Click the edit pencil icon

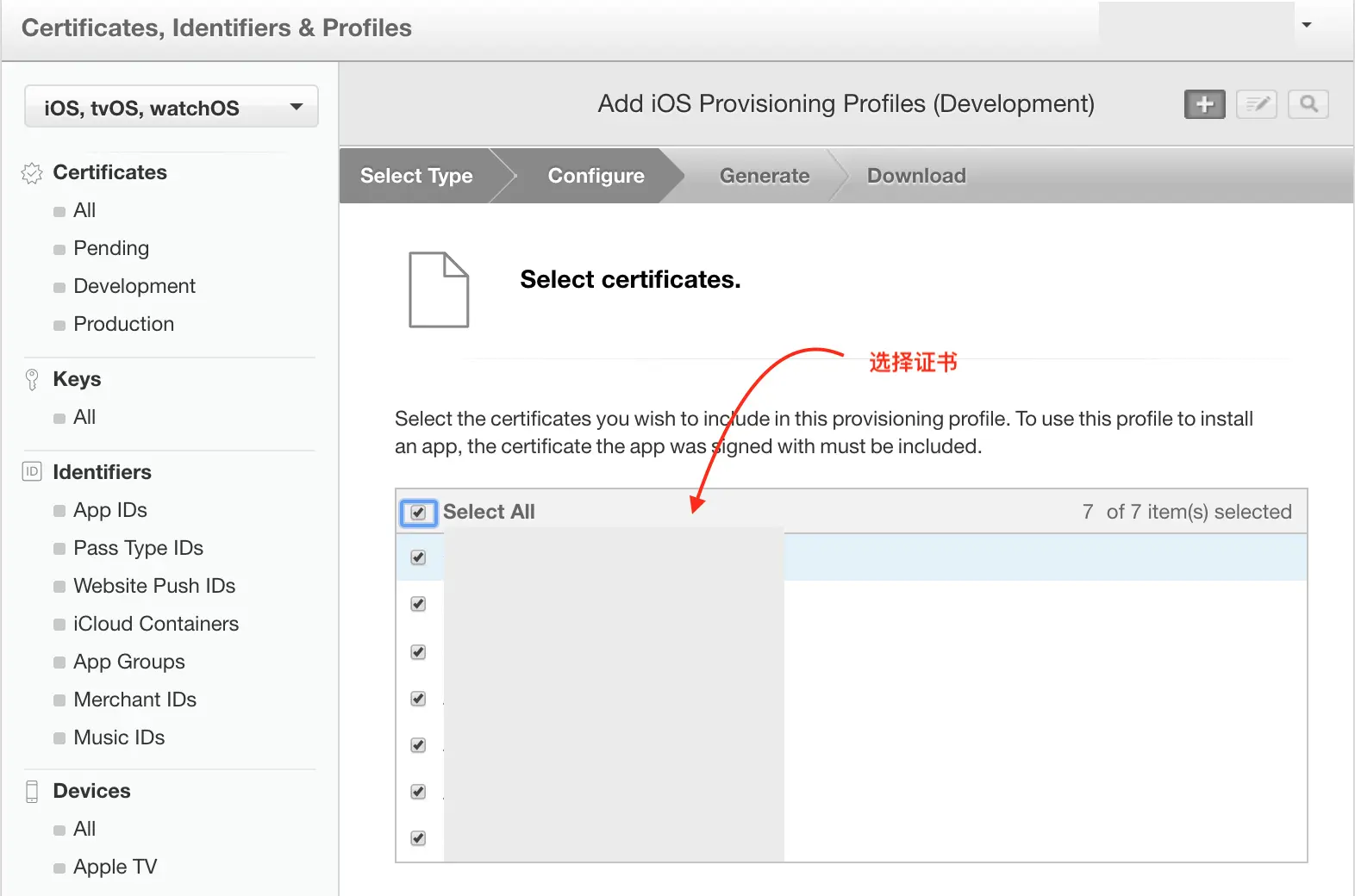[1256, 104]
